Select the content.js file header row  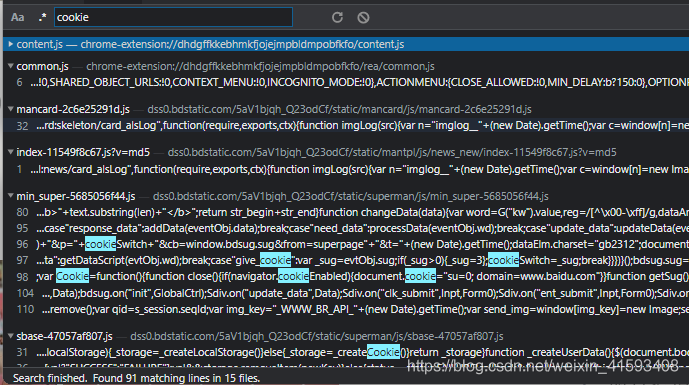pos(346,44)
